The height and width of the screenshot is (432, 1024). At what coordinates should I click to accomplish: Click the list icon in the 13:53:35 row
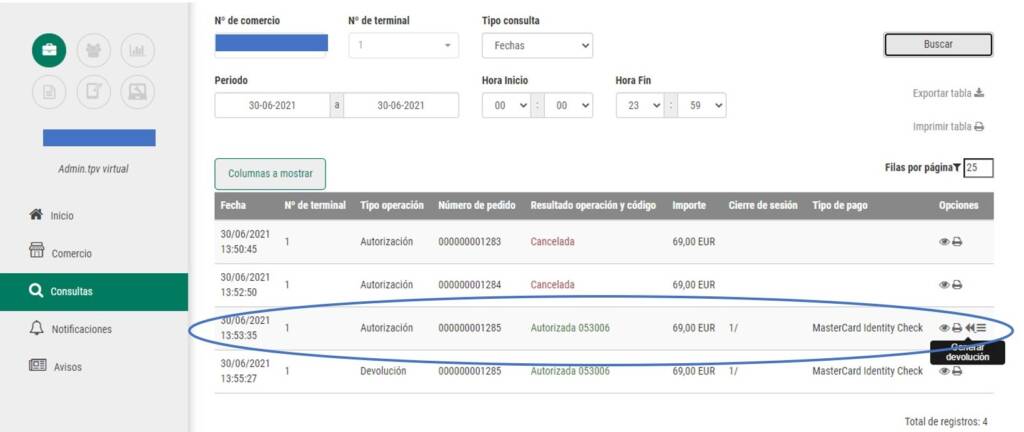pos(981,328)
